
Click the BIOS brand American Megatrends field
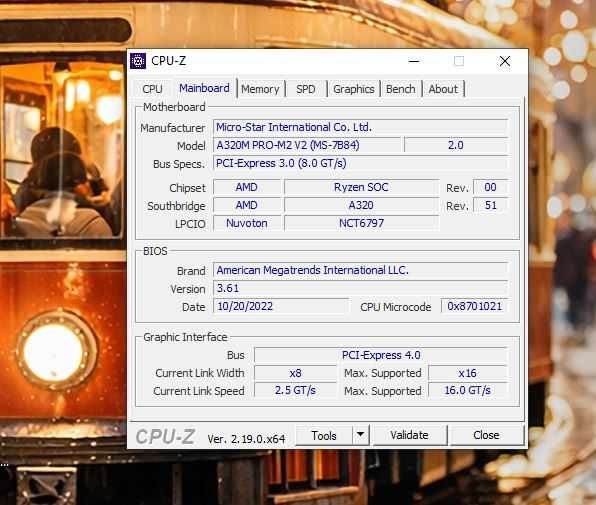[360, 270]
